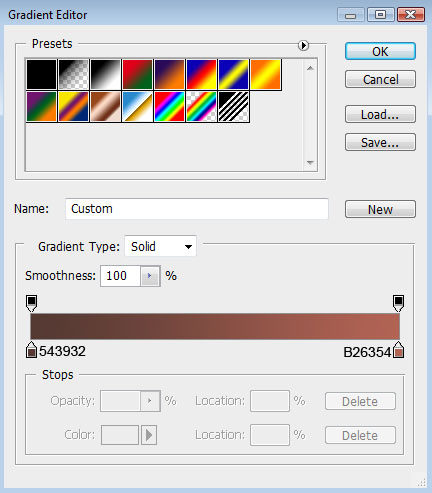Select the 543932 color stop
This screenshot has width=432, height=493.
click(32, 350)
